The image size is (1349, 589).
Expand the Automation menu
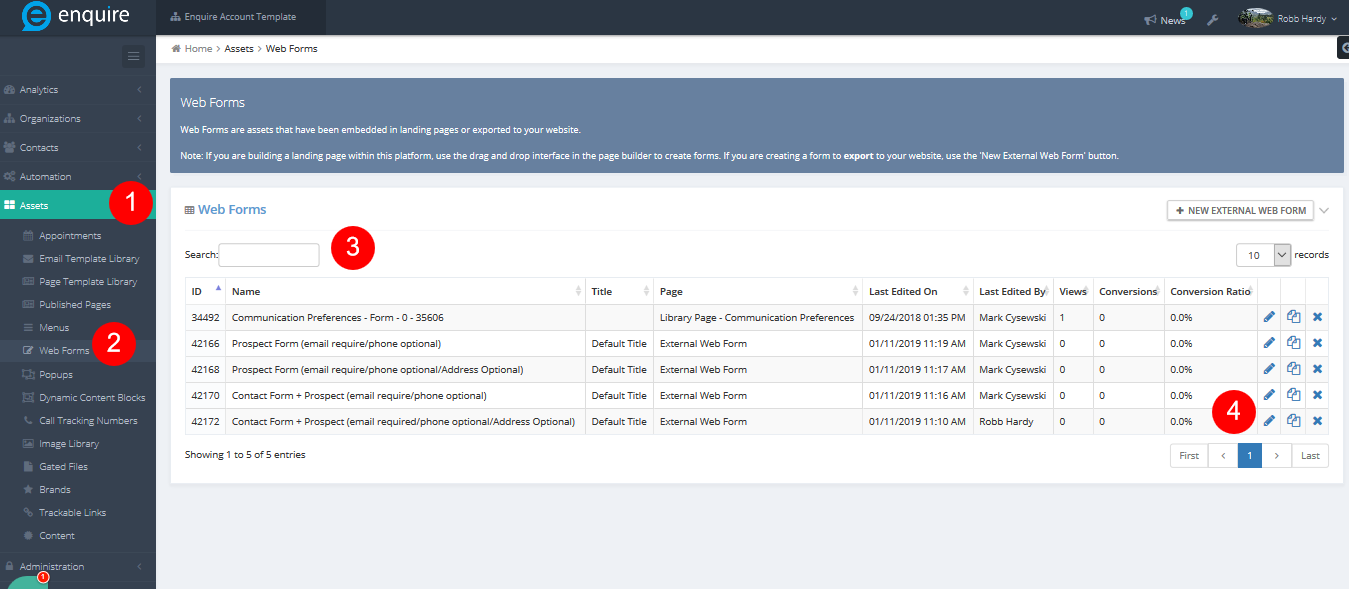[x=78, y=177]
